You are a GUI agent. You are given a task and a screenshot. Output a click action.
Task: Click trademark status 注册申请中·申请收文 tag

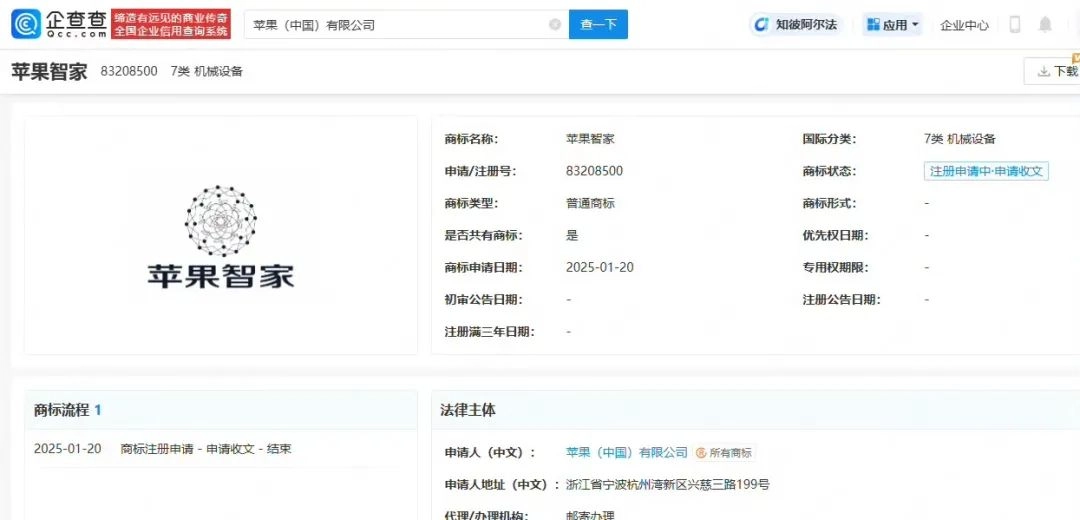[986, 171]
